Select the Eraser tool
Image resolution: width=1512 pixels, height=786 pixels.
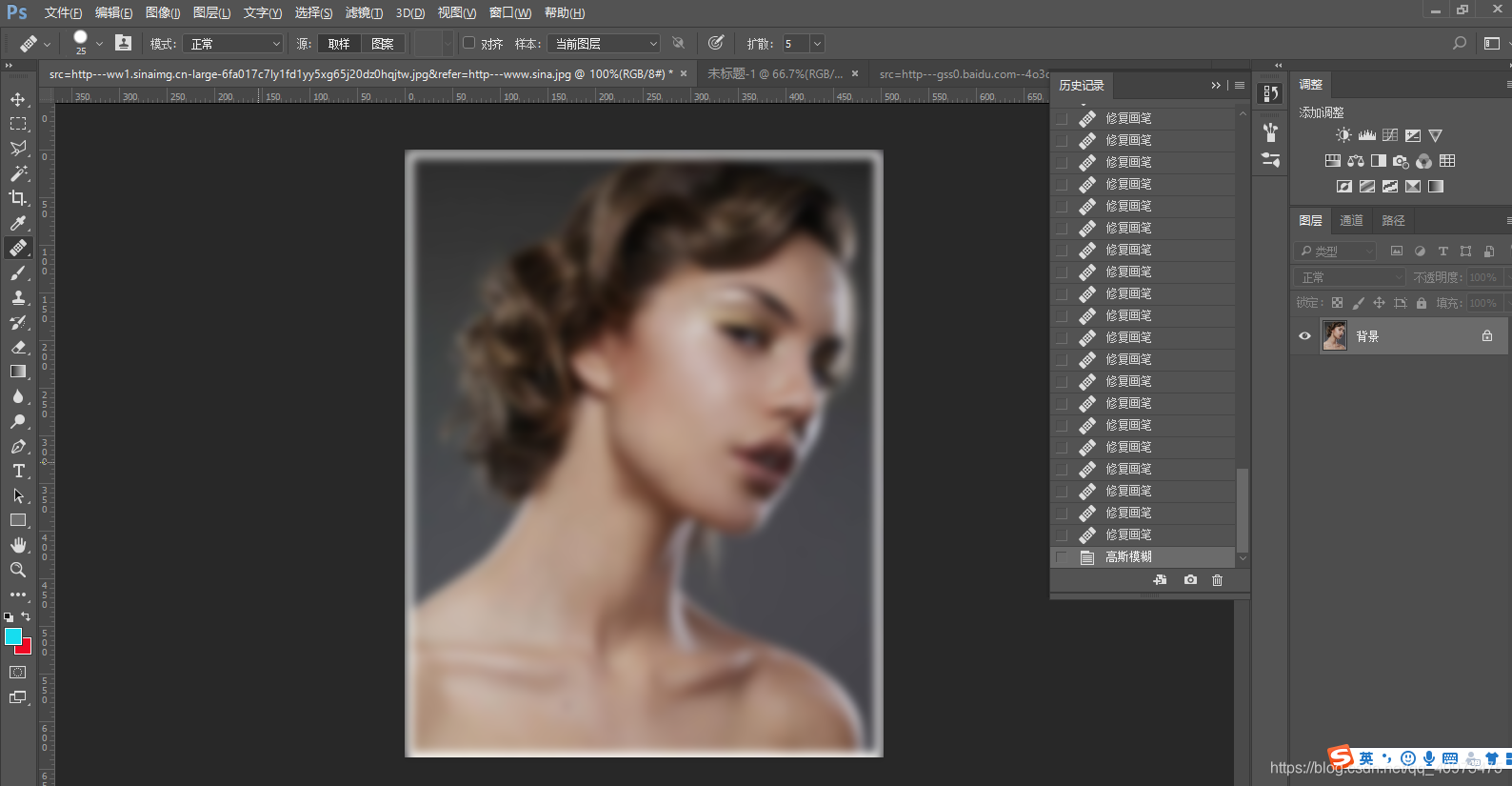18,347
